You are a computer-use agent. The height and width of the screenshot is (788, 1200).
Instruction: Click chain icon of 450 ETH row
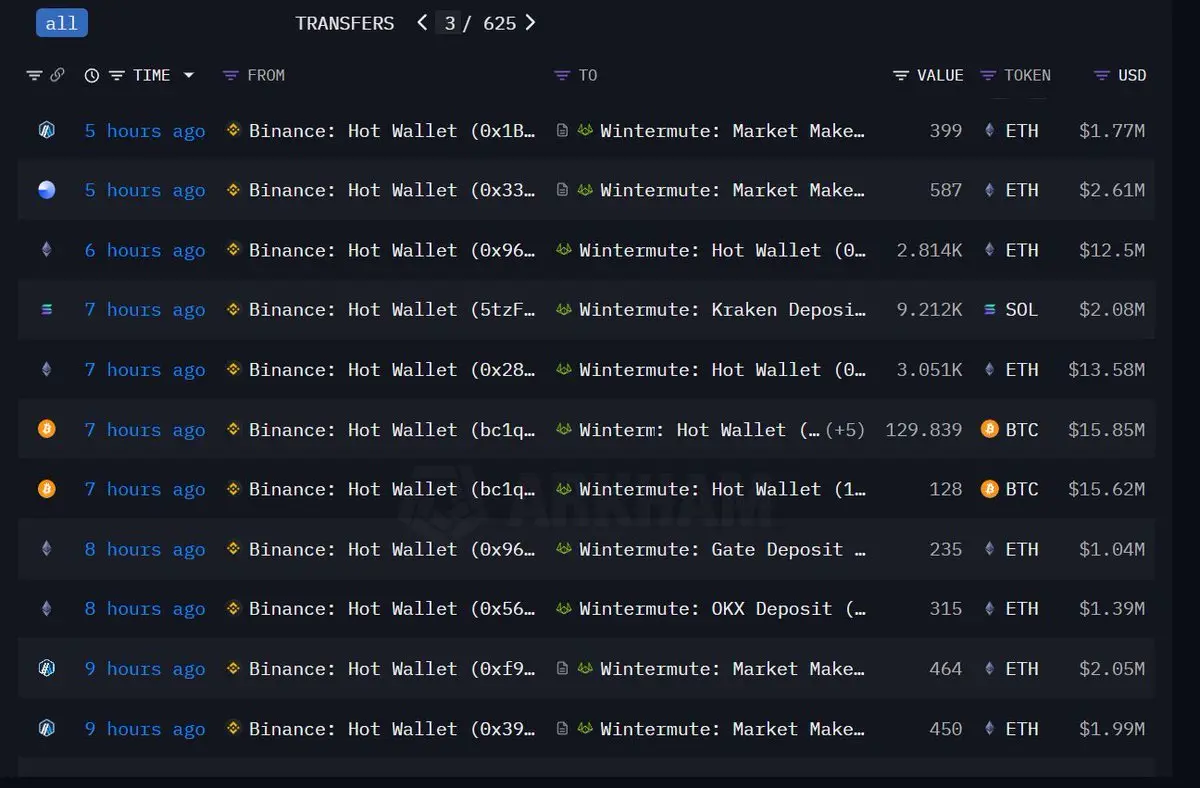pos(46,728)
